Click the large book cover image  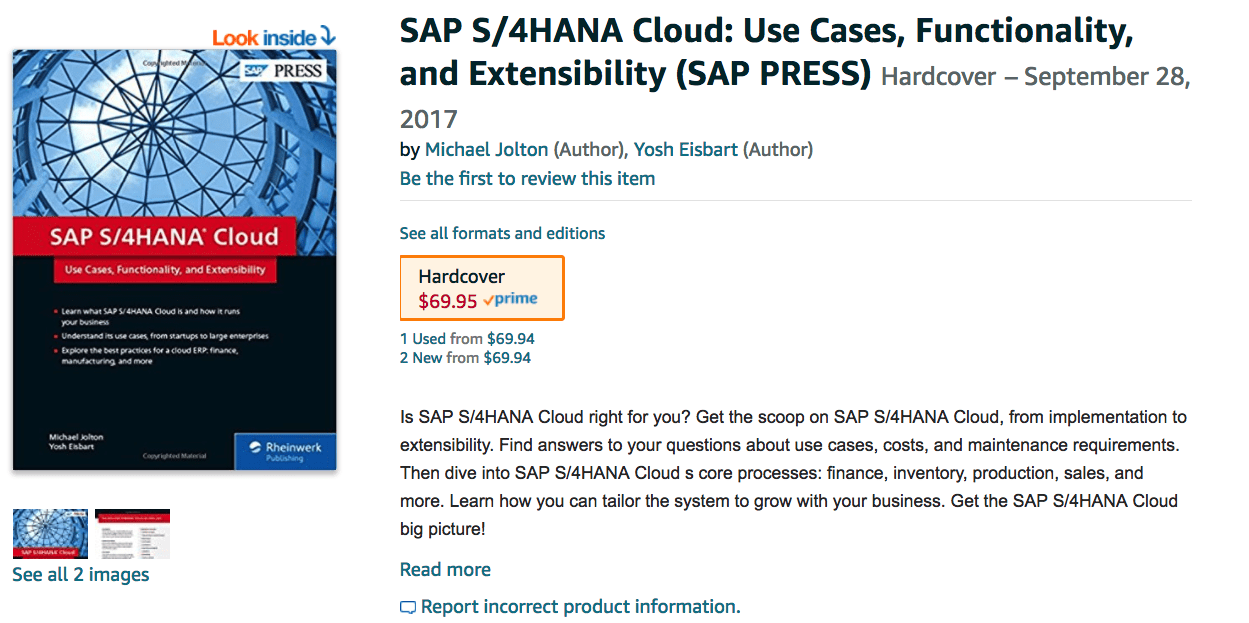click(175, 260)
